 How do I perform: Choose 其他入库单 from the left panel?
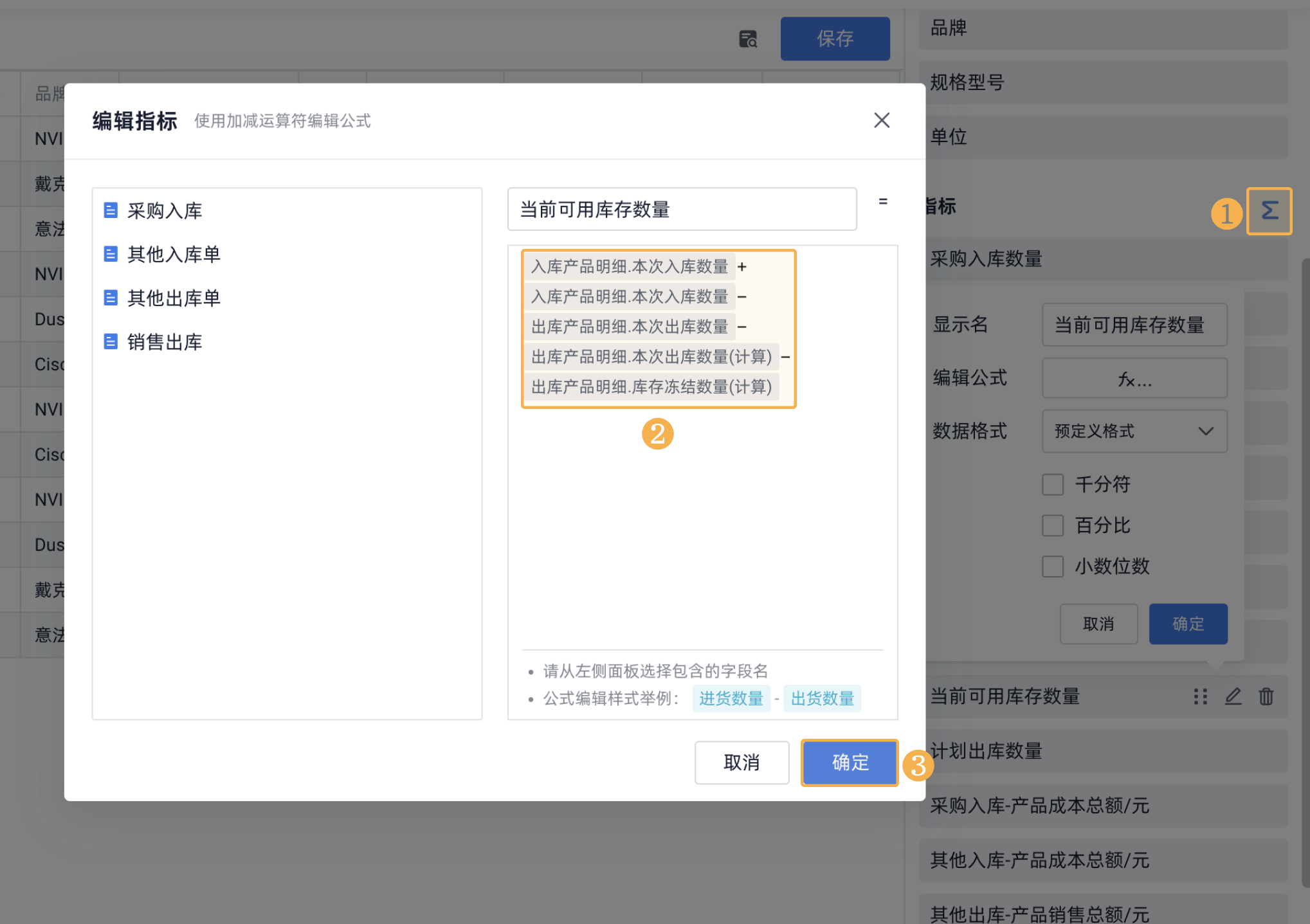[174, 255]
